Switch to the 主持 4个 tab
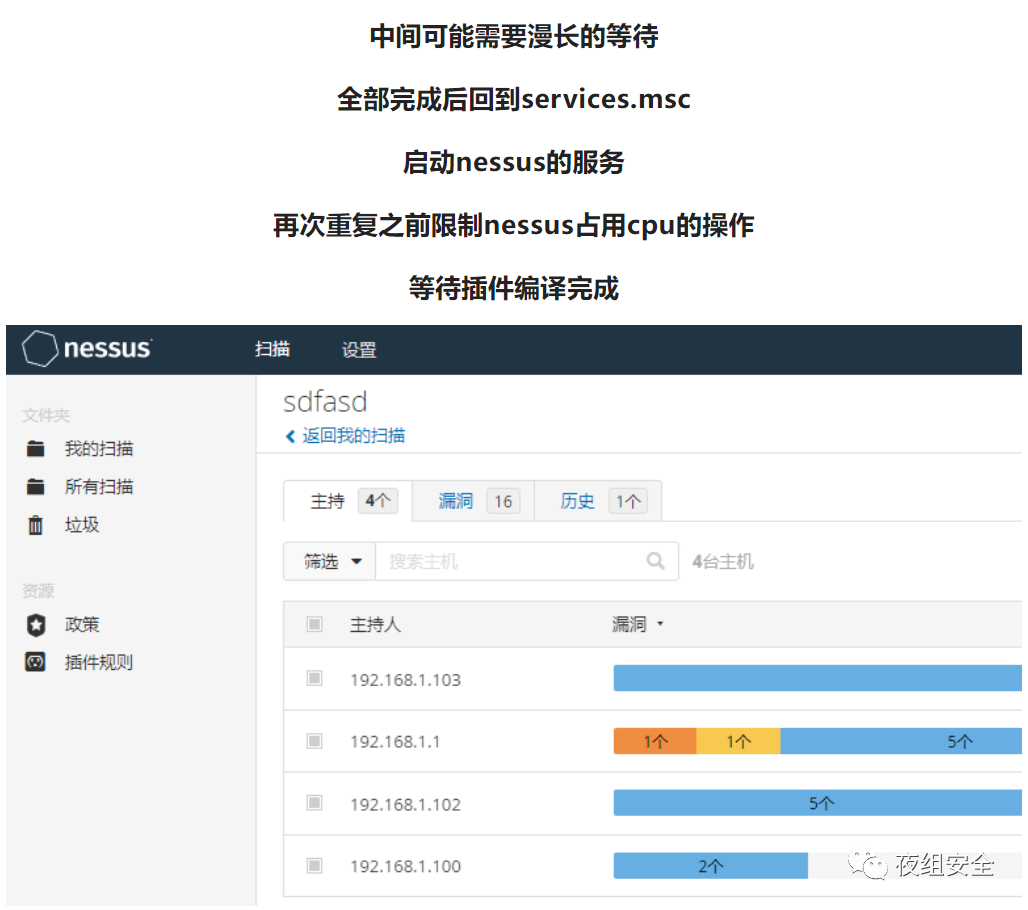Viewport: 1028px width, 910px height. point(348,501)
